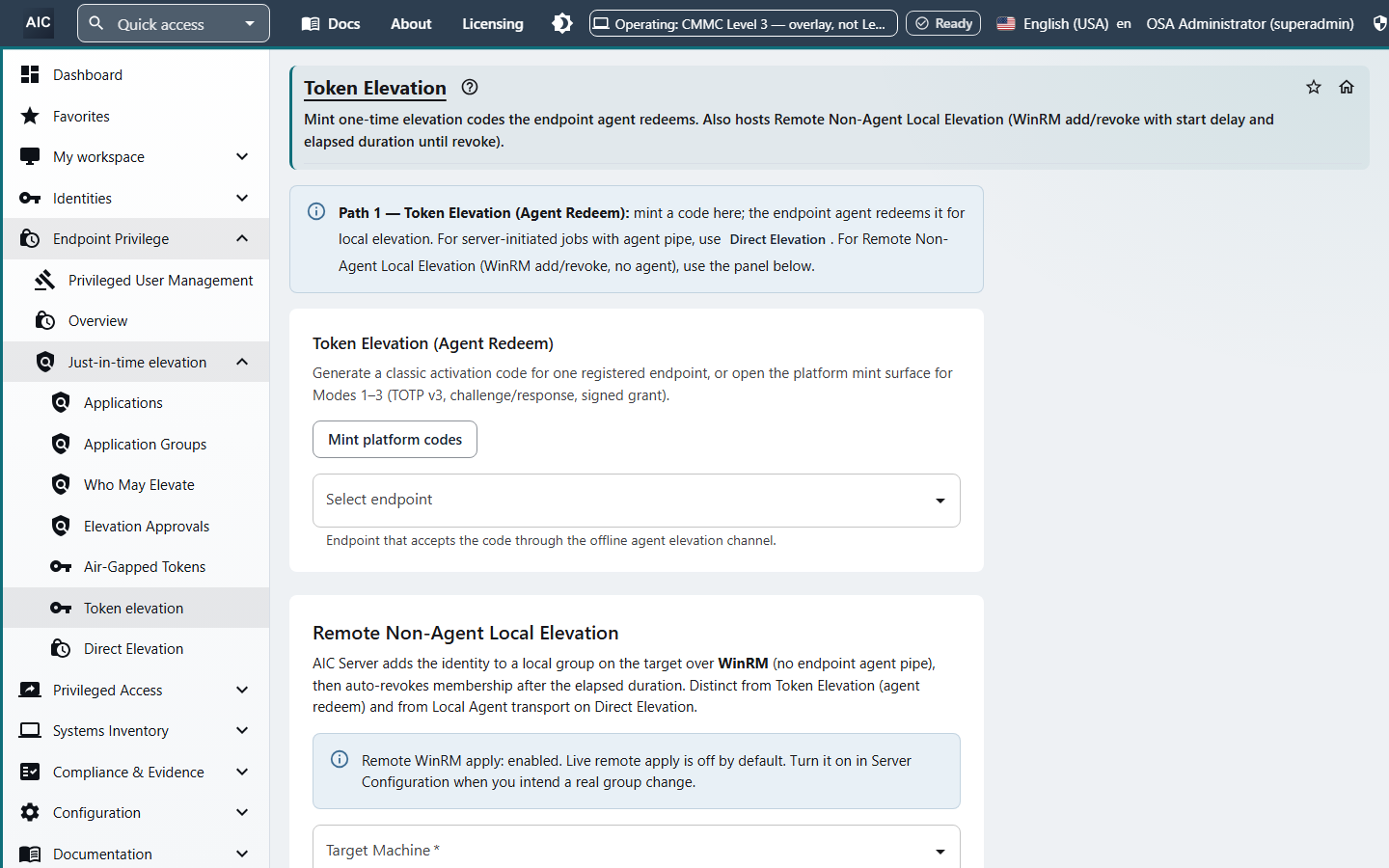
Task: Open the Target Machine dropdown
Action: pos(637,849)
